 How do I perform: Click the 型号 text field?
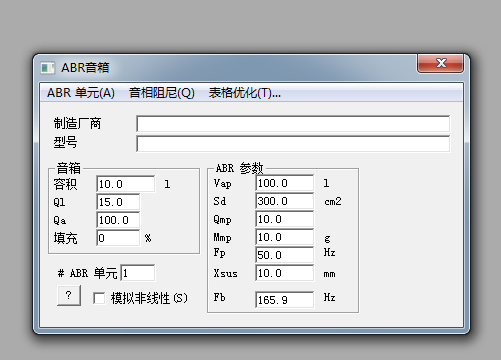tap(293, 143)
